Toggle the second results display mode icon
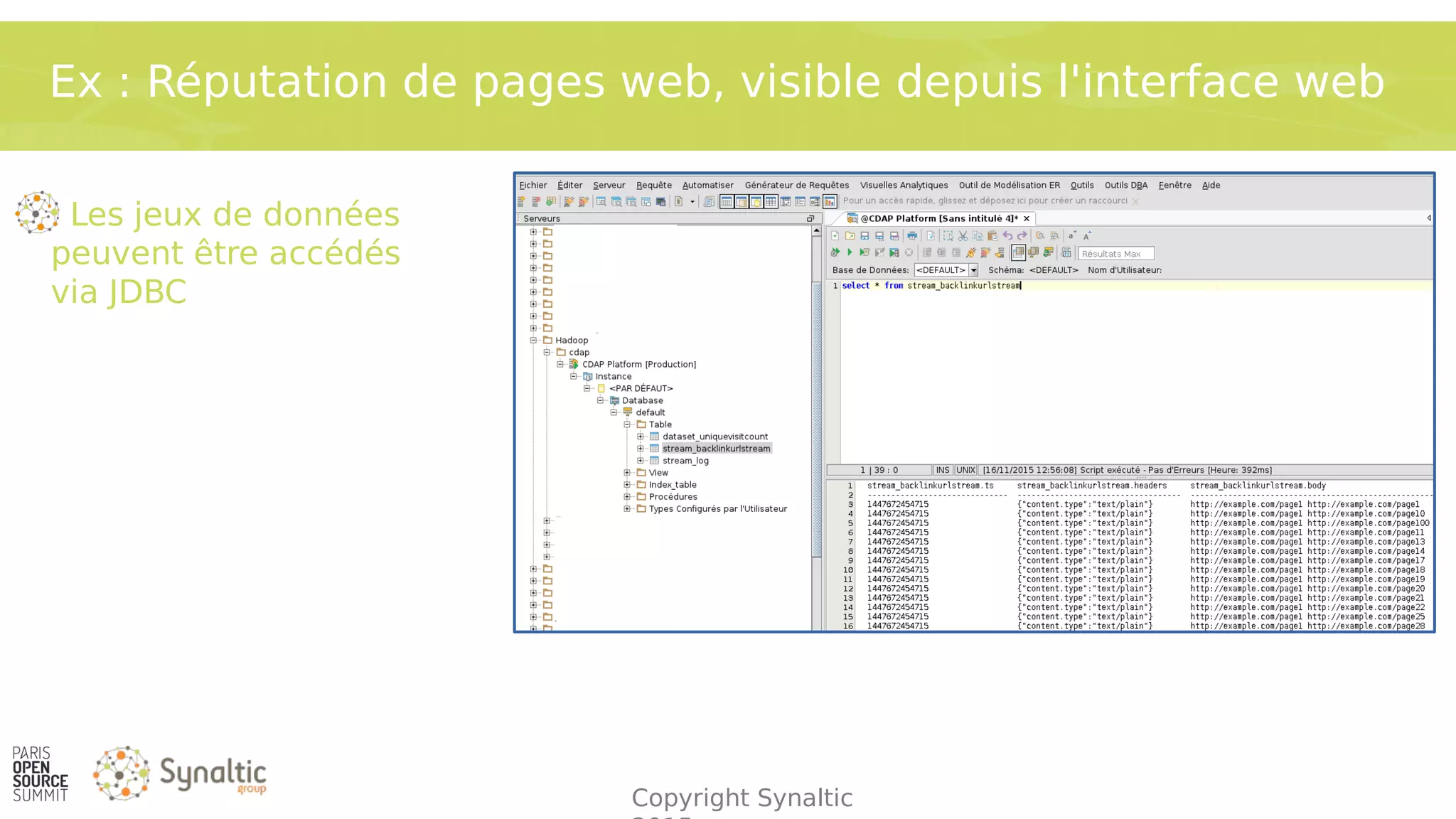Image resolution: width=1456 pixels, height=819 pixels. [x=1033, y=252]
